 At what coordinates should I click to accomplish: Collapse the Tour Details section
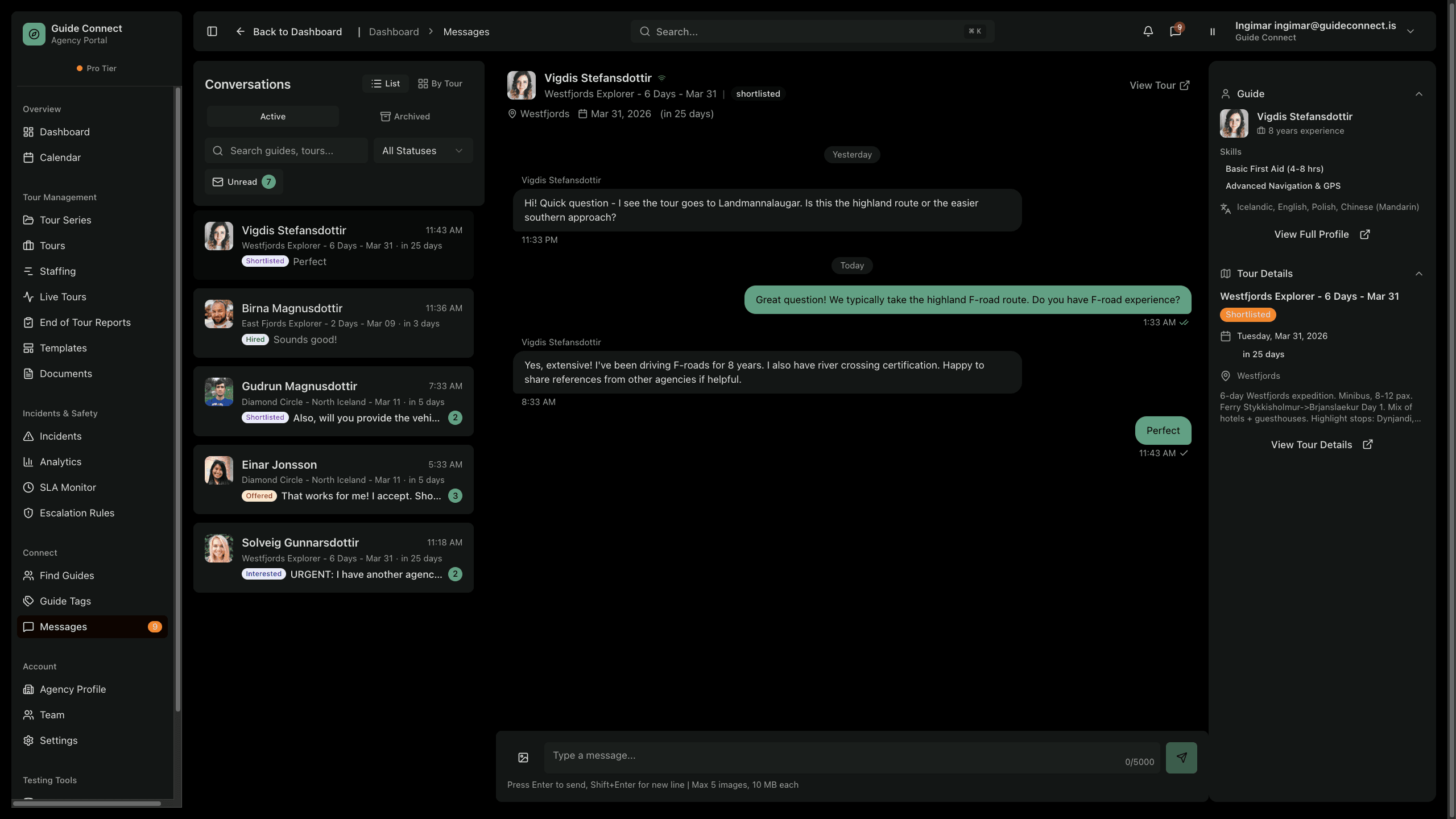[x=1418, y=274]
